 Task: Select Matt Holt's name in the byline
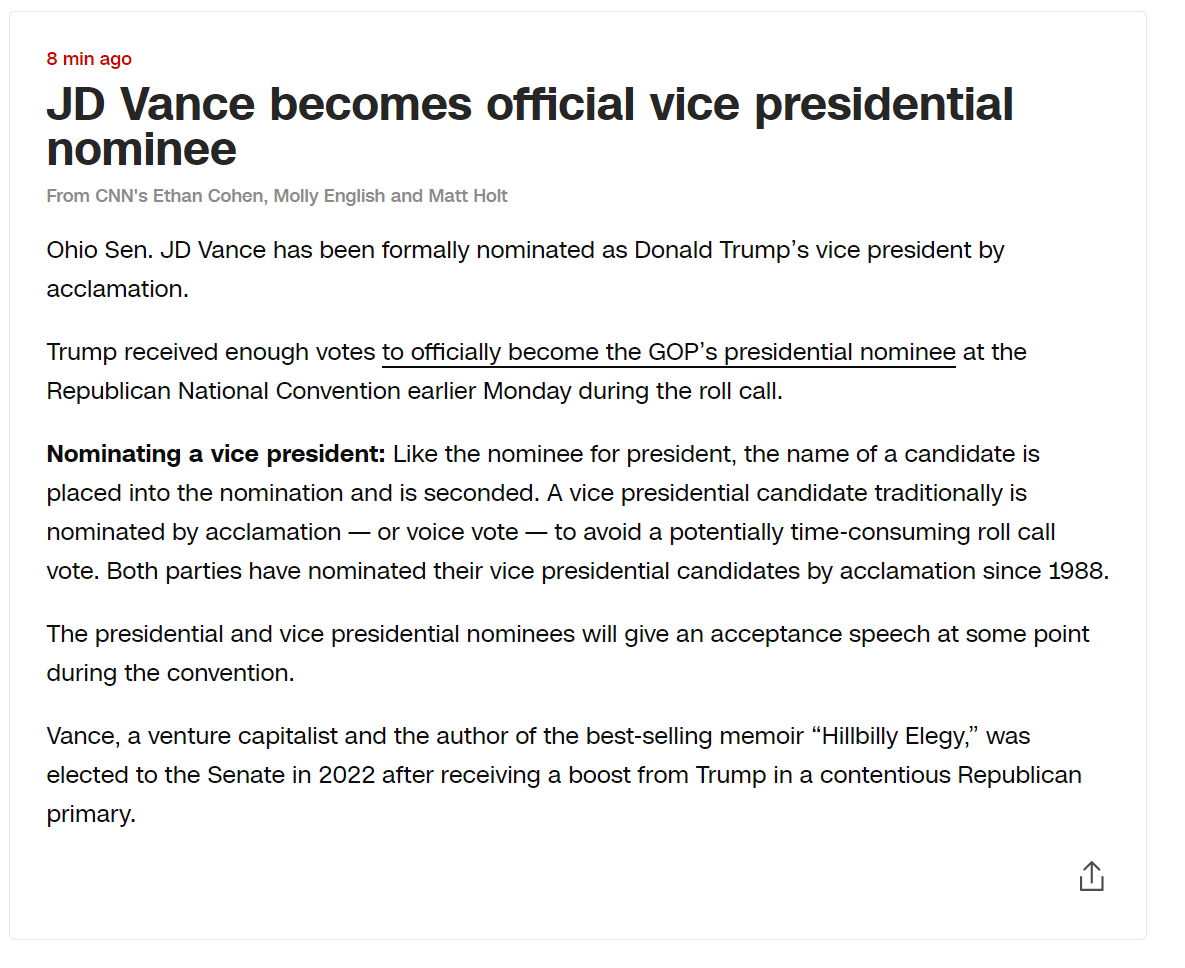click(468, 196)
